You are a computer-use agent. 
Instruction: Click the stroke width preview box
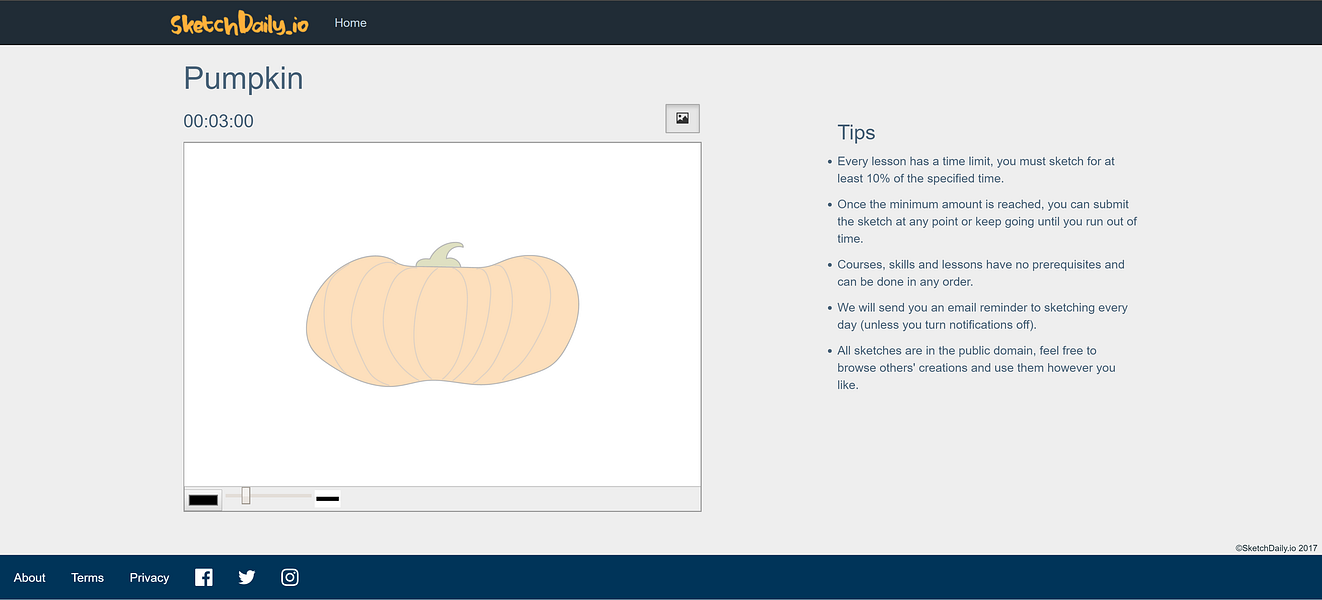pos(327,497)
